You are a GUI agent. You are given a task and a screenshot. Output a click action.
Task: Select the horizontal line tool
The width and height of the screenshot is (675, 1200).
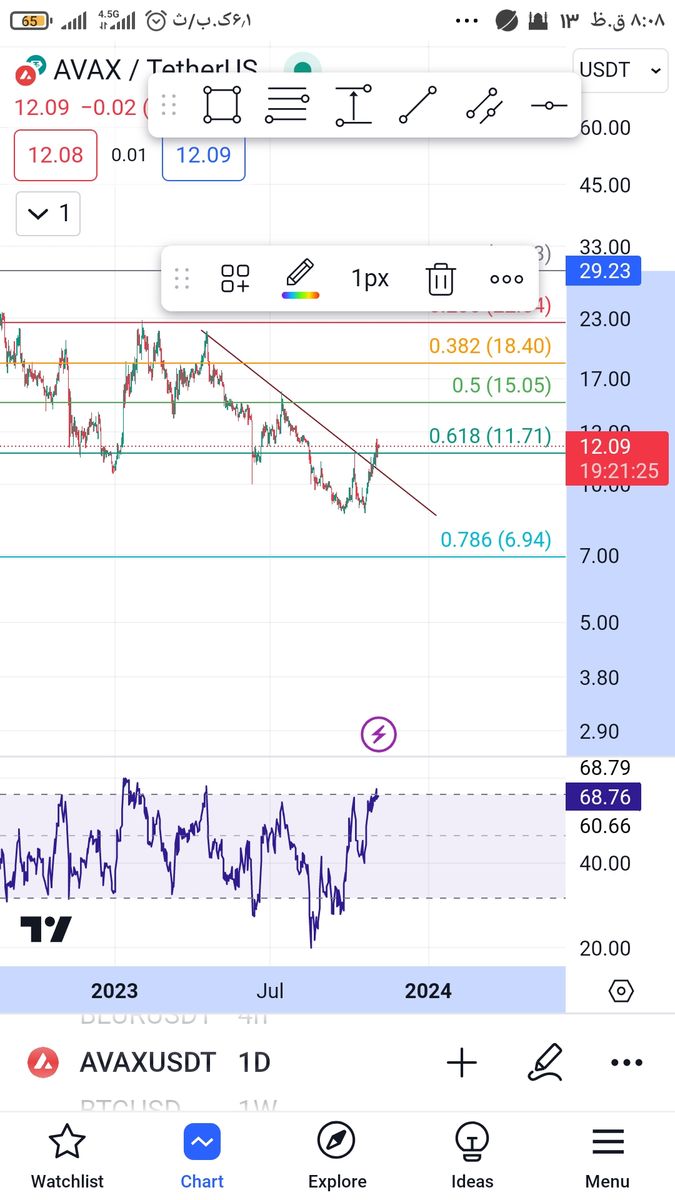[548, 104]
